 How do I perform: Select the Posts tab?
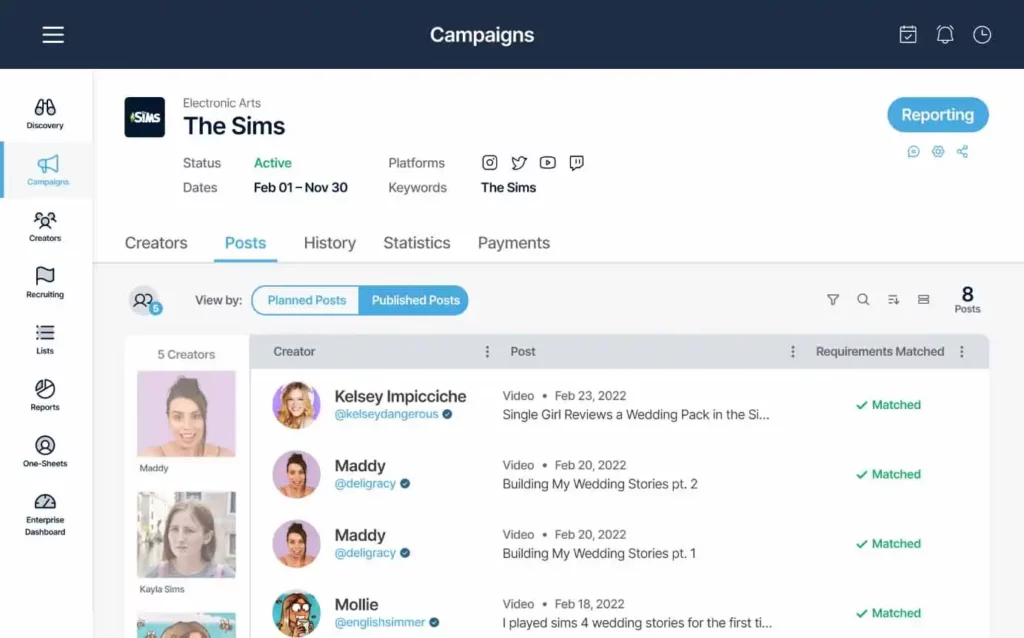(x=246, y=243)
